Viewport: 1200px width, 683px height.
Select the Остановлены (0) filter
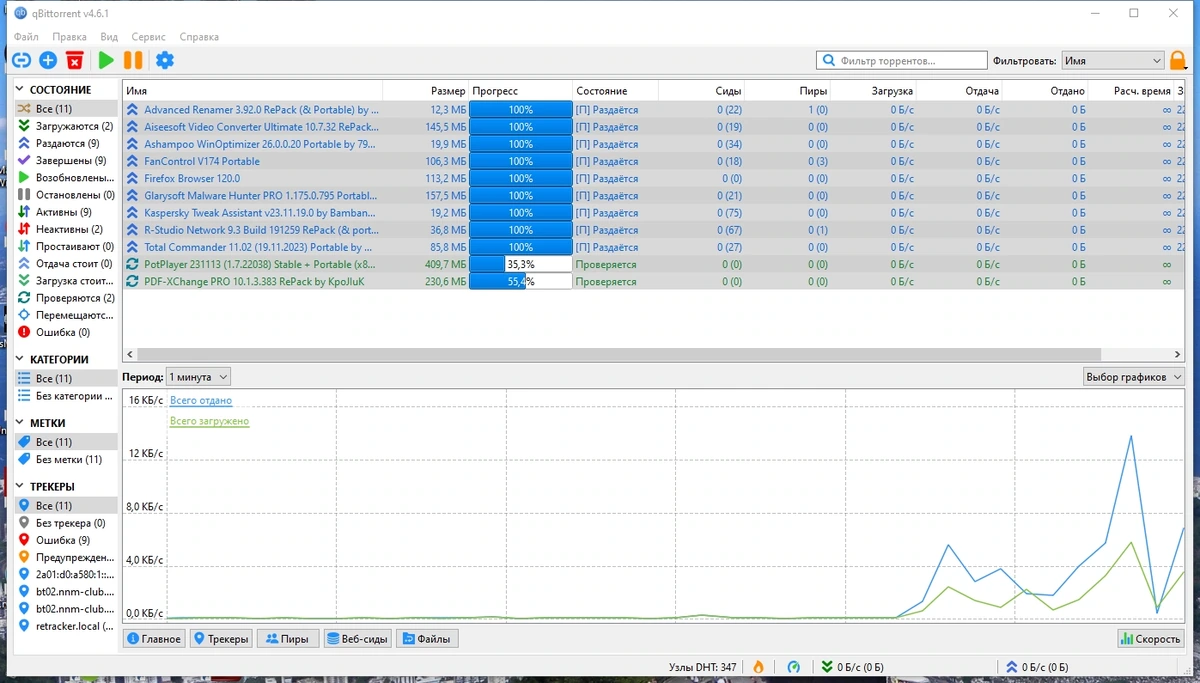[x=66, y=195]
